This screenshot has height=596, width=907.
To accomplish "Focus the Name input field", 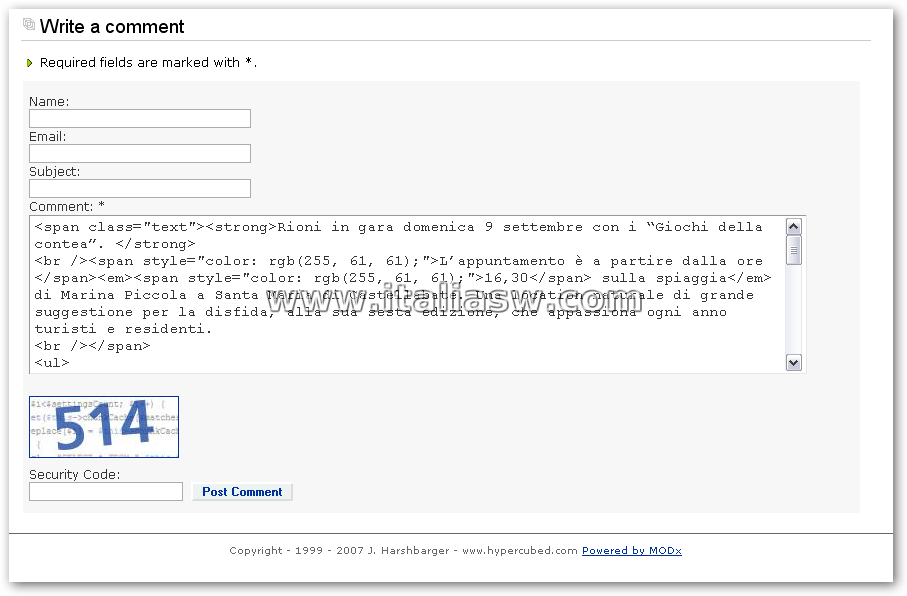I will point(140,119).
